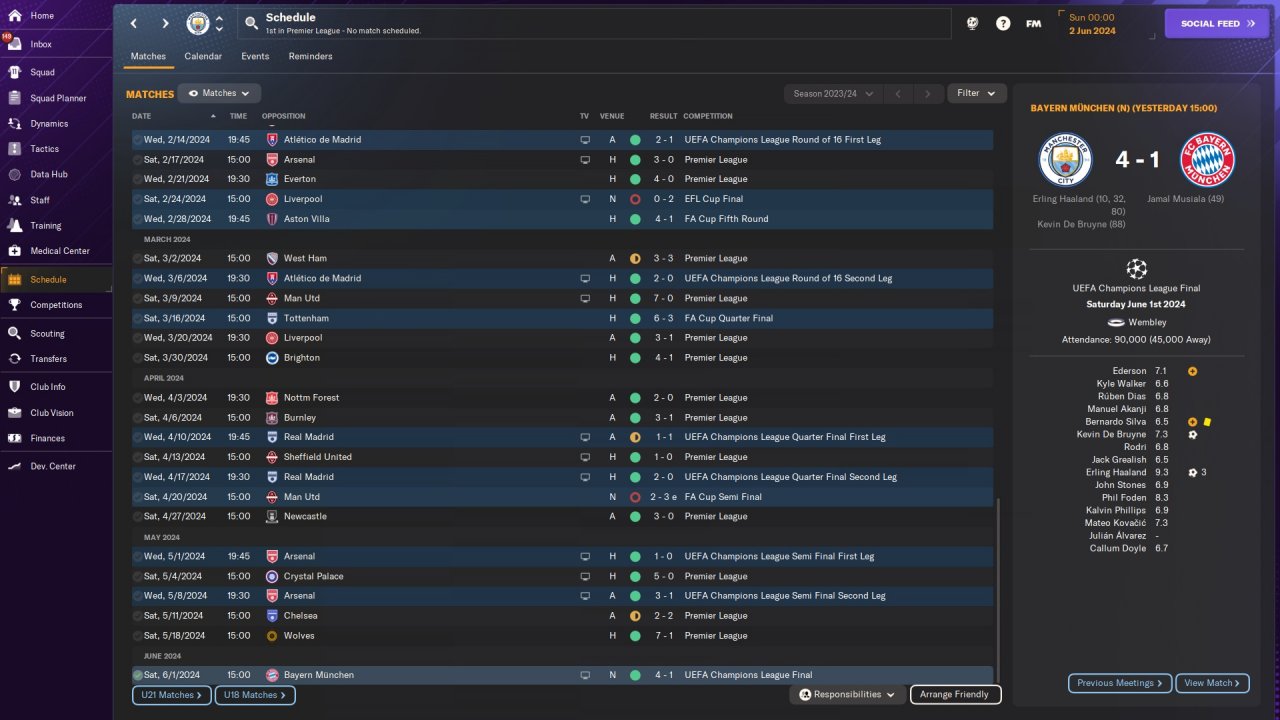1280x720 pixels.
Task: Select the circle beside the Wolves match
Action: click(x=138, y=635)
